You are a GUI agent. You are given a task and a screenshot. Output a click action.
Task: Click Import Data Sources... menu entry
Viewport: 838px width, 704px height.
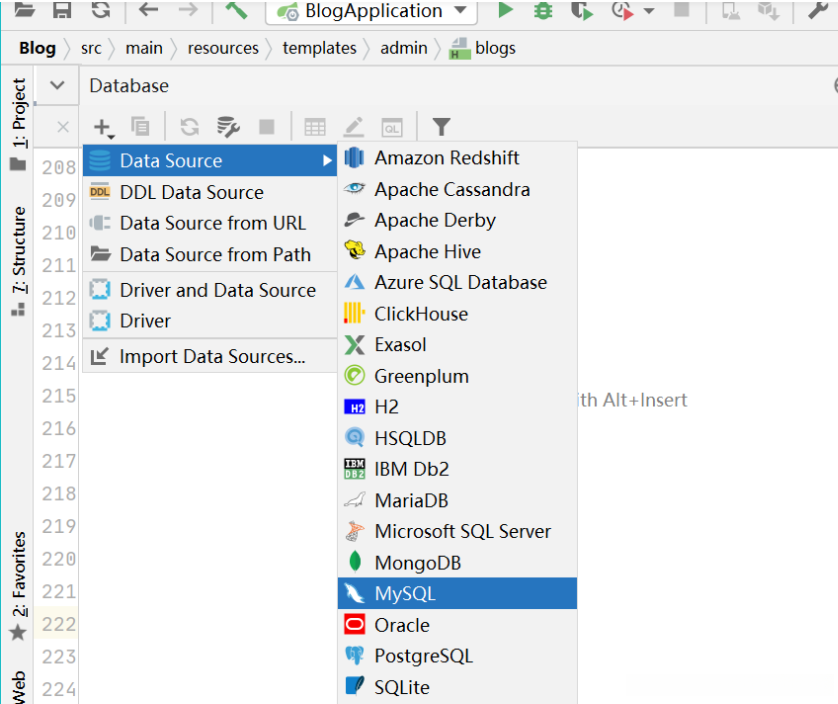click(212, 356)
